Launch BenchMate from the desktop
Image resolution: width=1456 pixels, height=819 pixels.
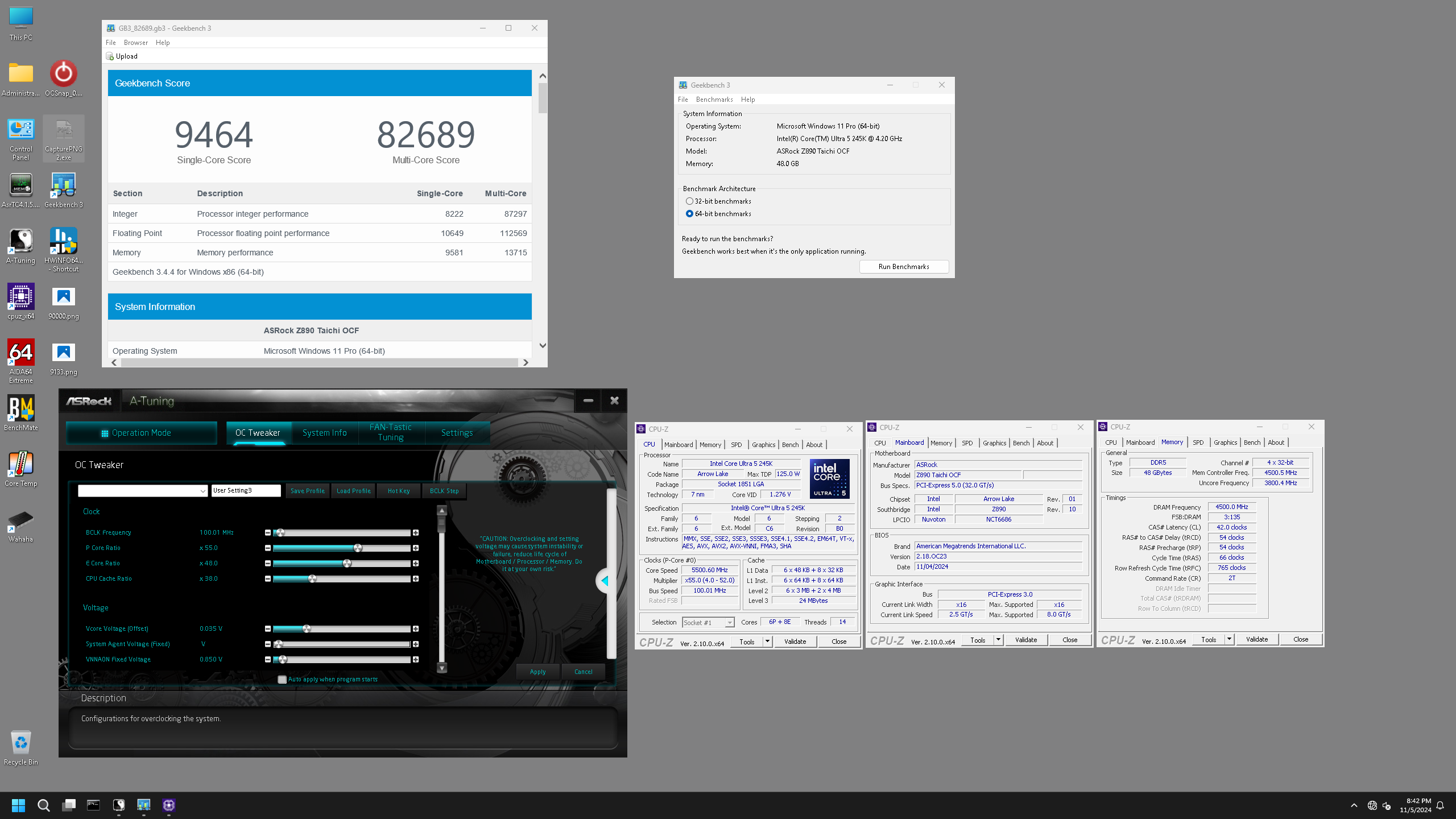[21, 413]
